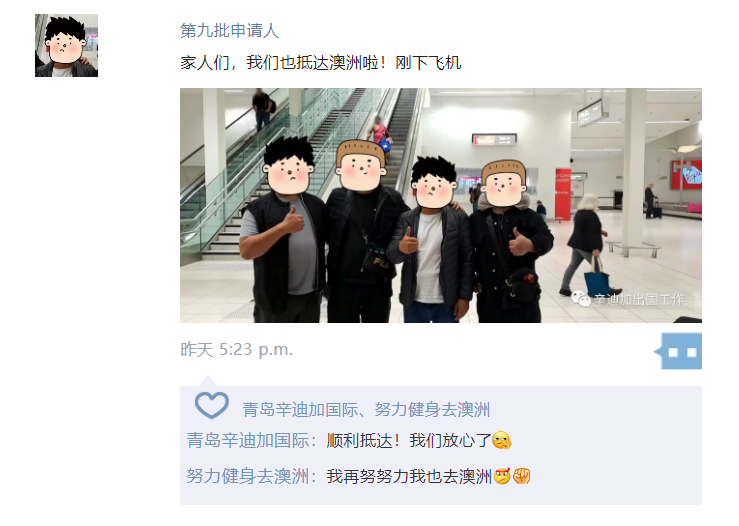Click the WeChat logo watermark on photo
739x526 pixels.
coord(581,299)
